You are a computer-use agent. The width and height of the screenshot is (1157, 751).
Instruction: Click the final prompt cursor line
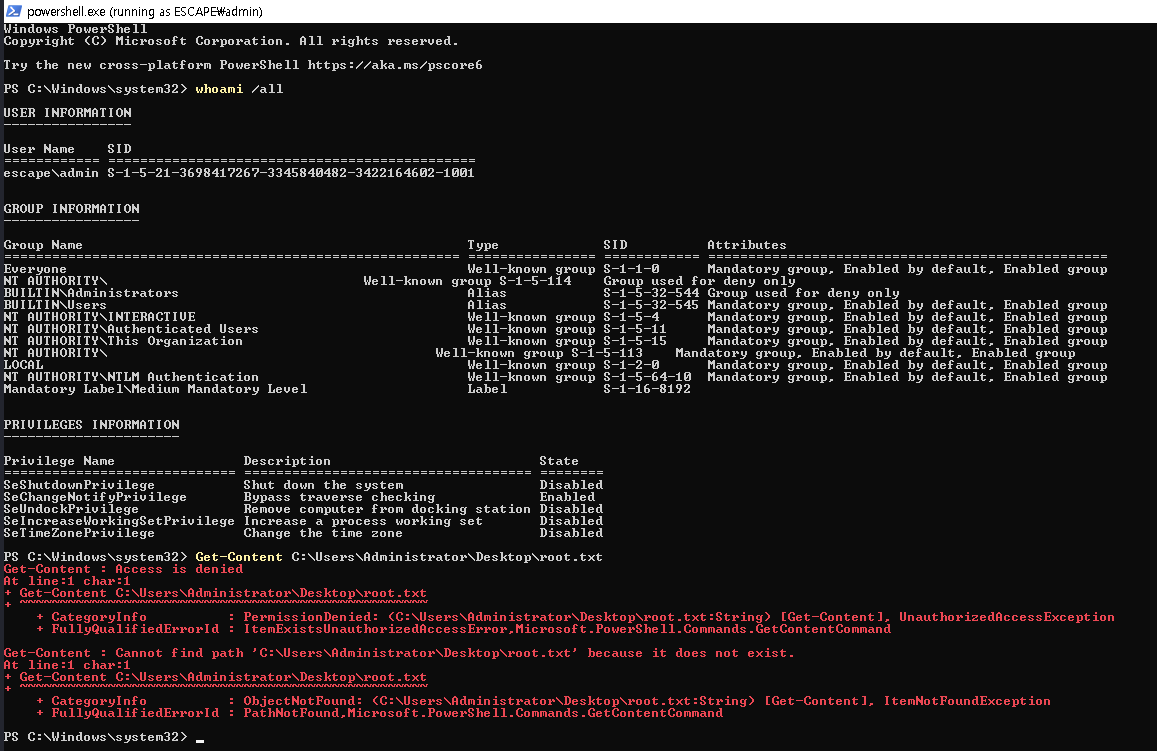pyautogui.click(x=103, y=737)
